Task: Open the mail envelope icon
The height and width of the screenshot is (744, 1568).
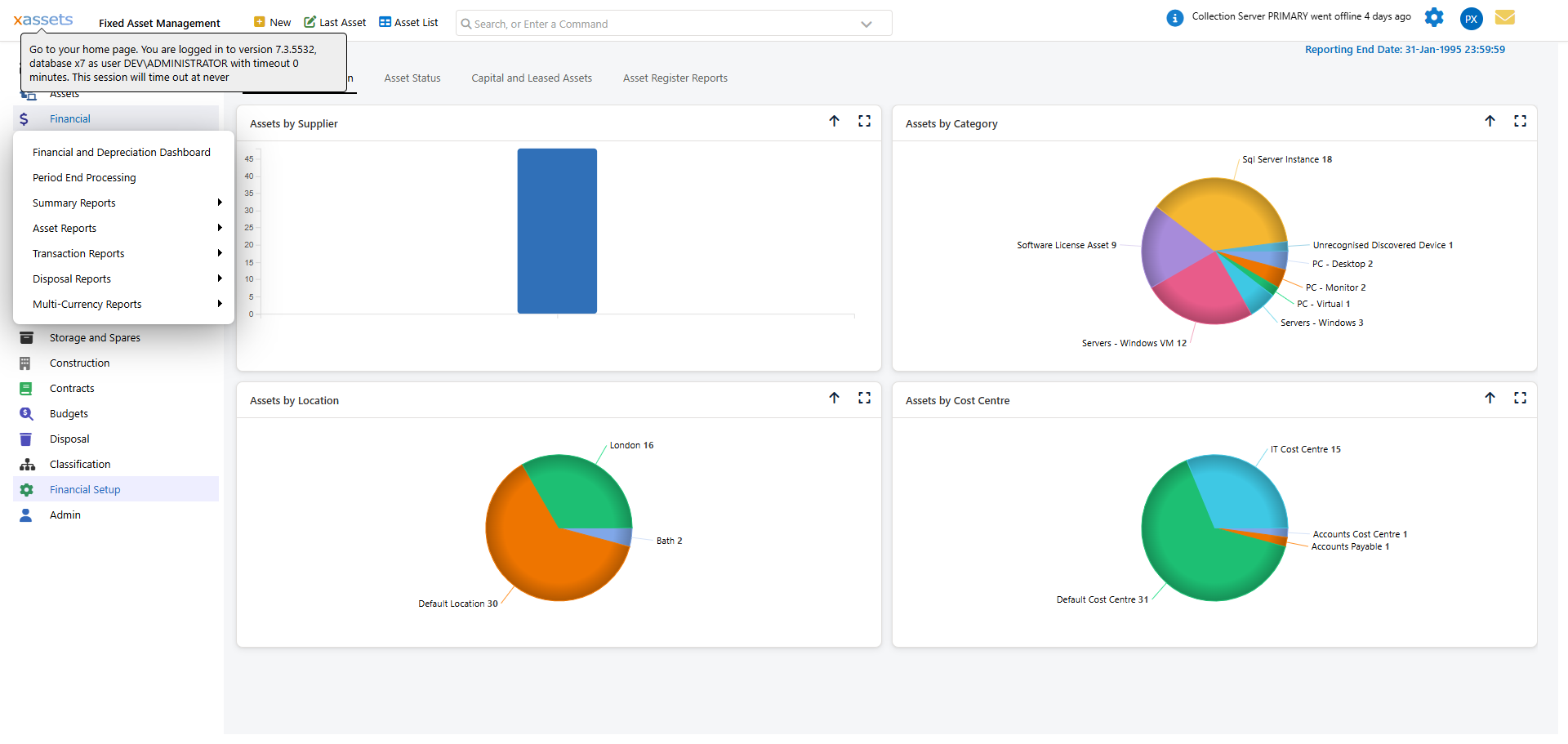Action: pos(1505,17)
